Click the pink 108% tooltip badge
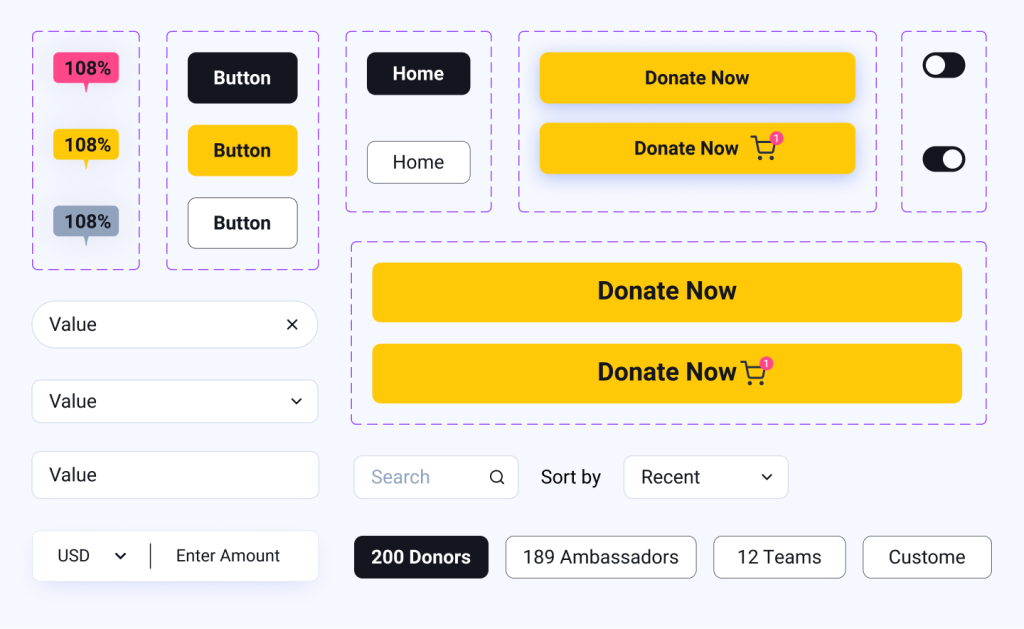This screenshot has height=629, width=1024. 86,68
